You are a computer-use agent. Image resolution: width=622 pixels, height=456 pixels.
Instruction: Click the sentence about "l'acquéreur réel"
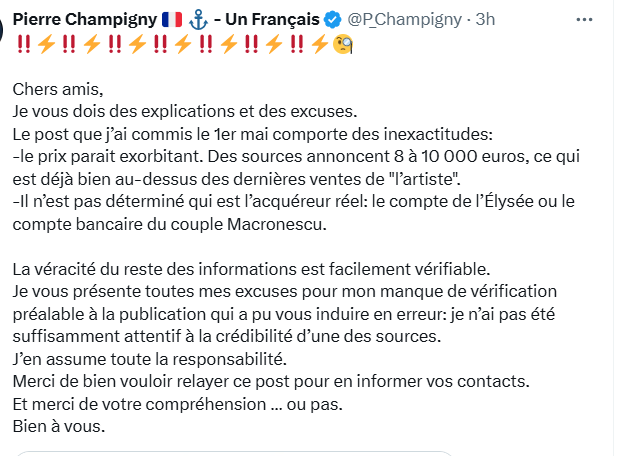click(250, 201)
